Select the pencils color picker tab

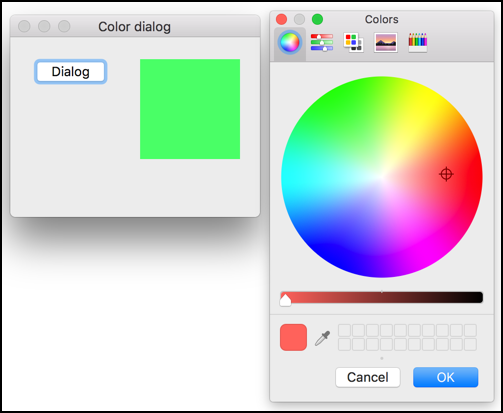(418, 42)
